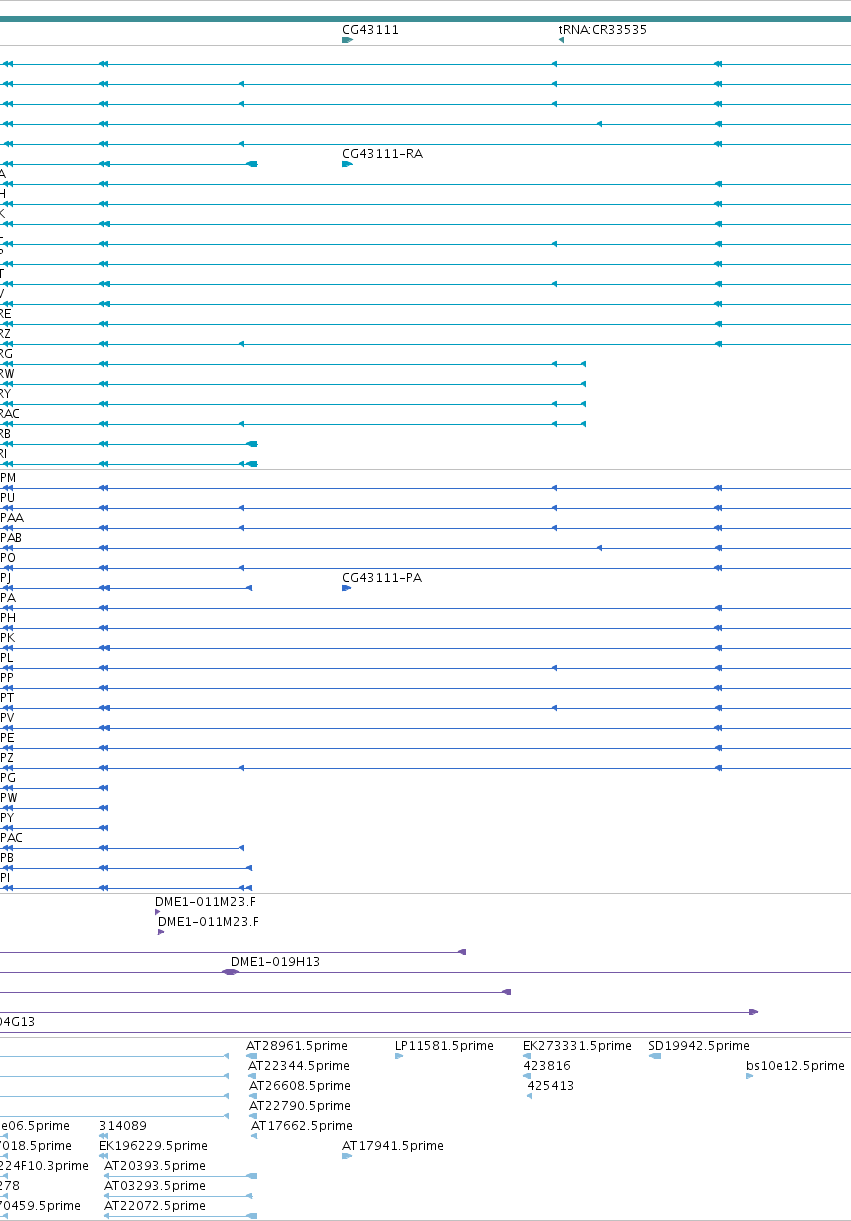Click the PO protein track label
The image size is (851, 1221).
(x=8, y=558)
